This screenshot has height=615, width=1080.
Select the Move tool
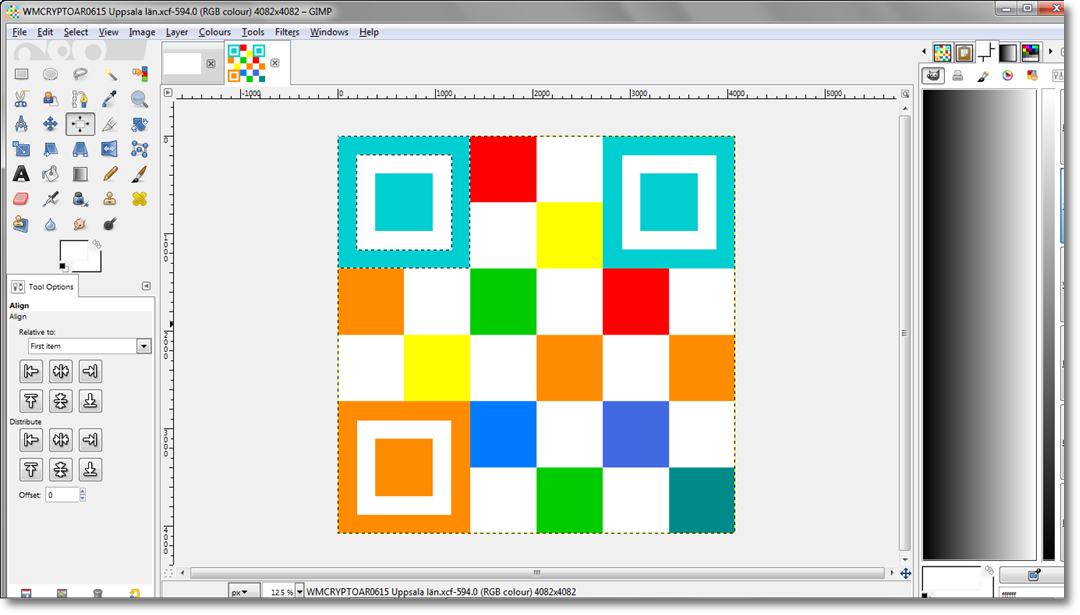50,124
